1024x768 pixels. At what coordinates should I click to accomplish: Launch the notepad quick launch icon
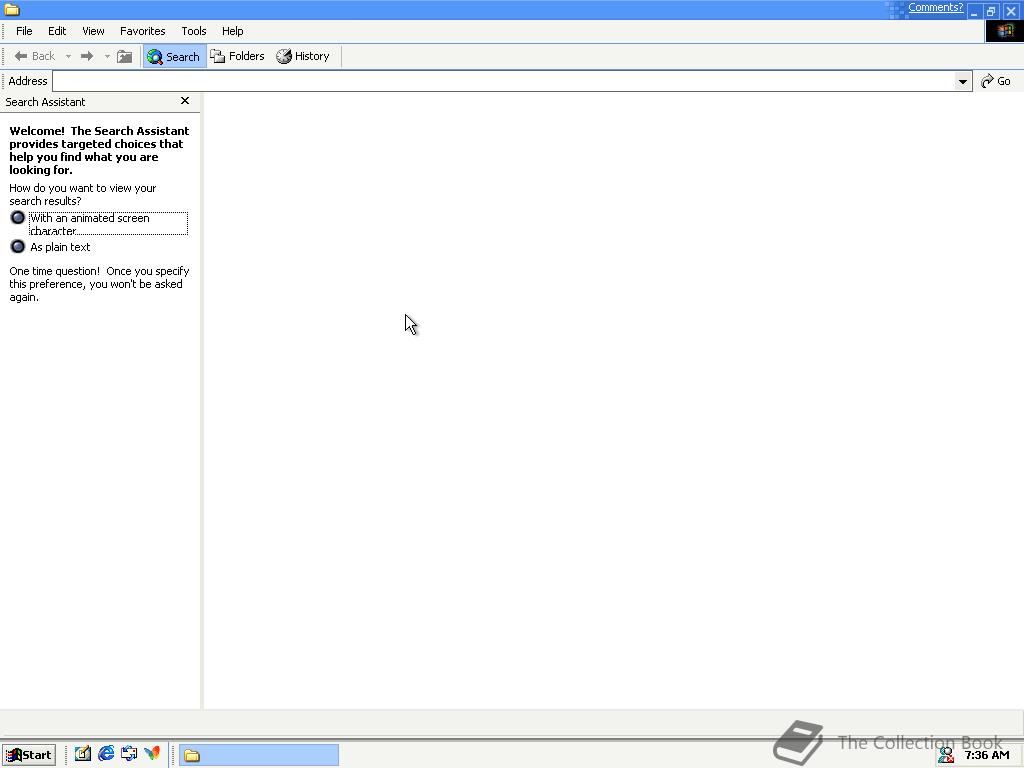click(x=83, y=754)
